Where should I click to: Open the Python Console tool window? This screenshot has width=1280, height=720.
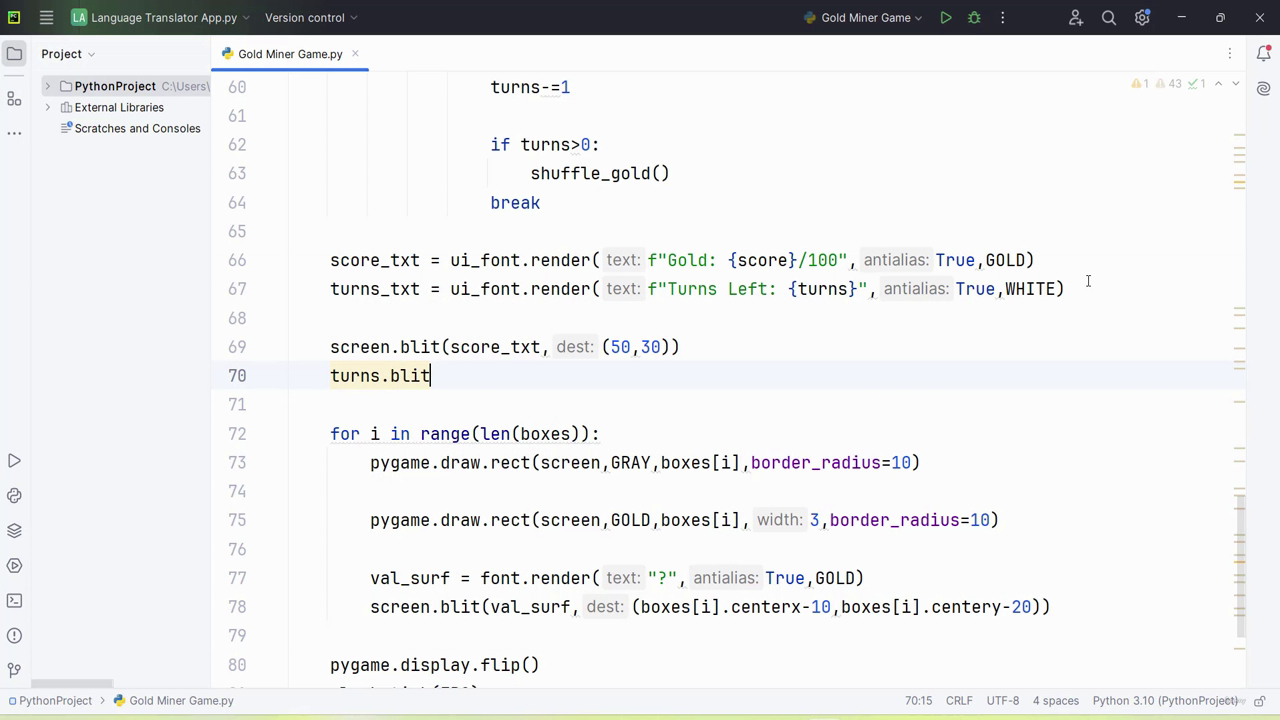coord(14,496)
